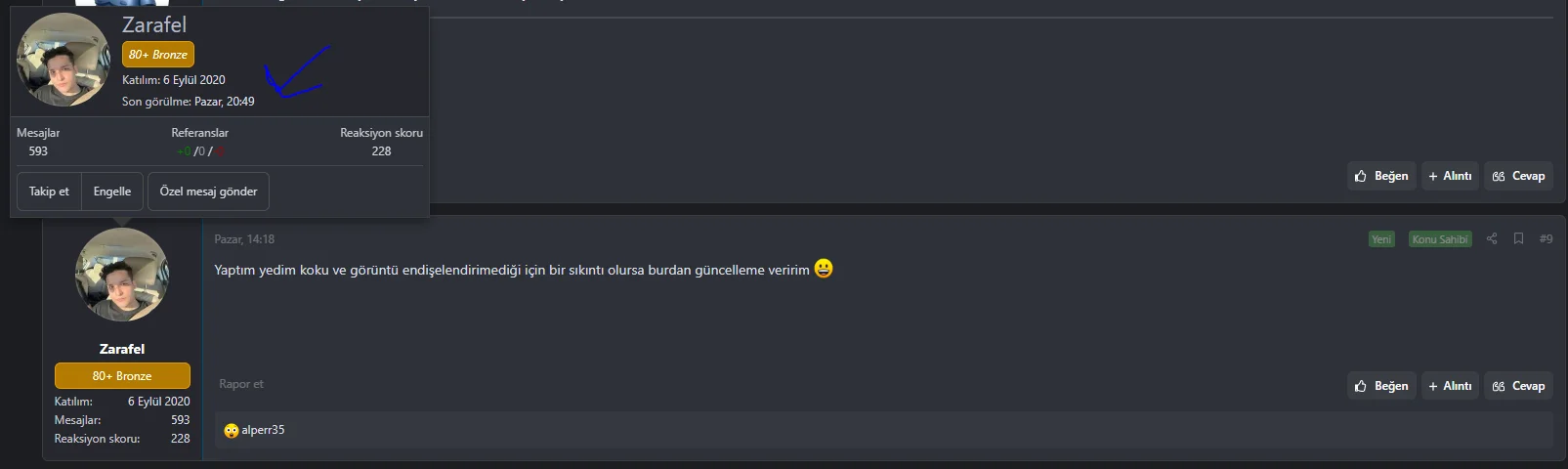Click Takip et to follow Zarafel
This screenshot has width=1568, height=469.
(49, 192)
